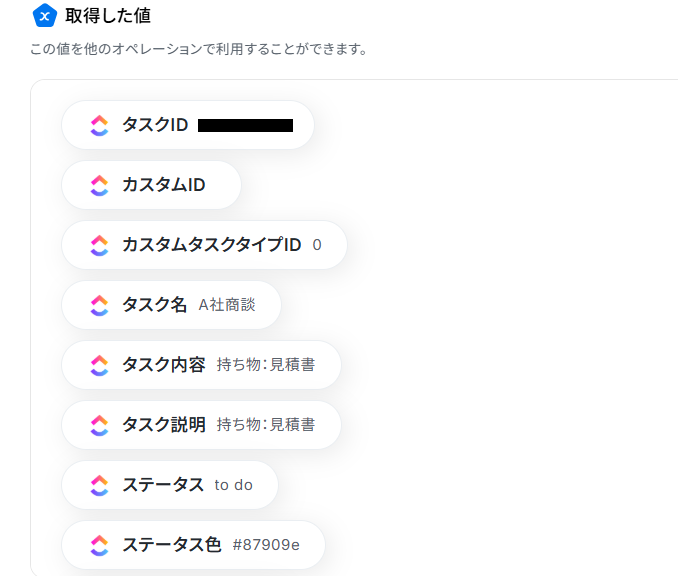Pick the タスク名 label
The height and width of the screenshot is (576, 678).
[x=154, y=305]
